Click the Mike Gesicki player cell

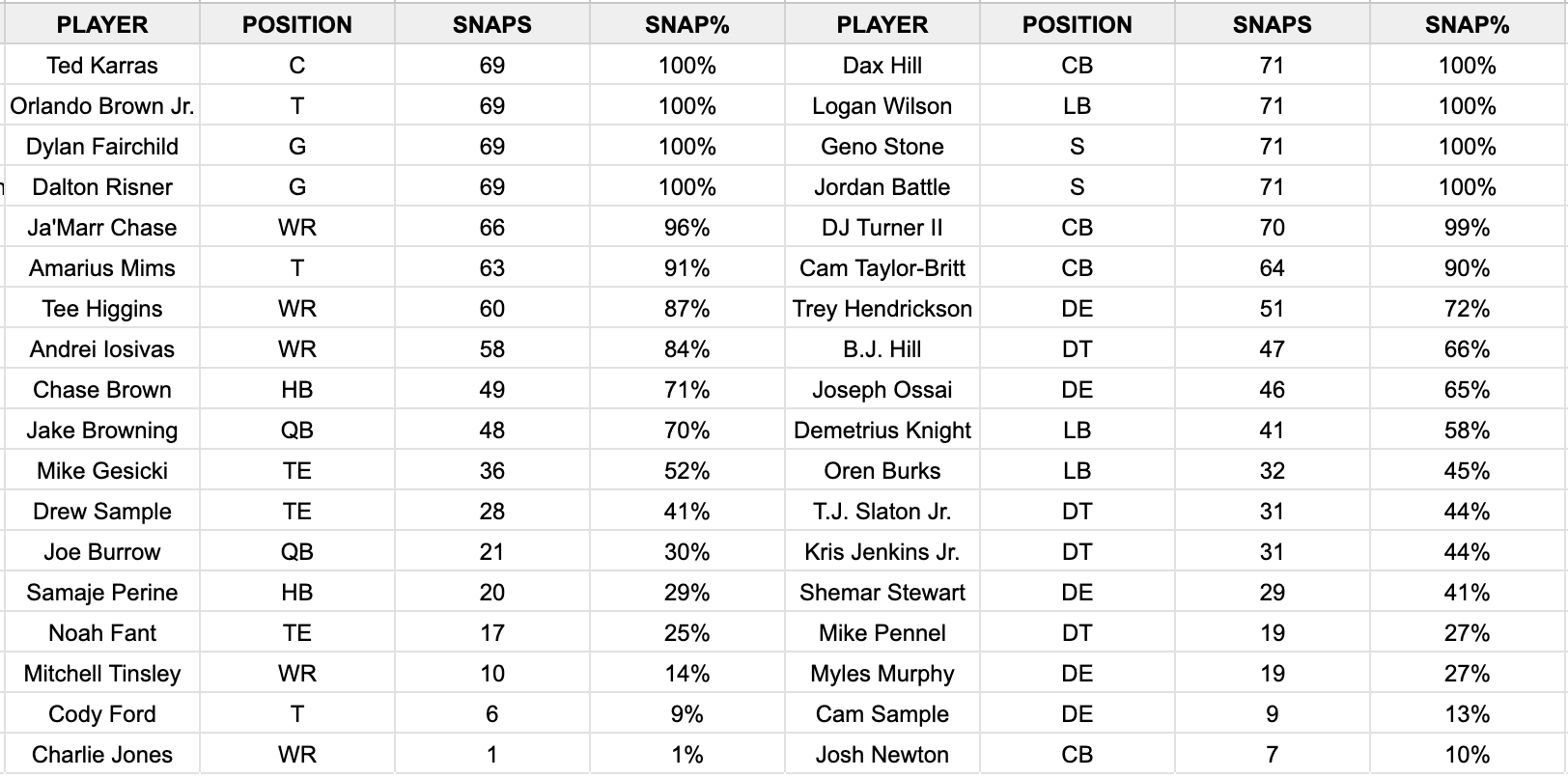(102, 471)
